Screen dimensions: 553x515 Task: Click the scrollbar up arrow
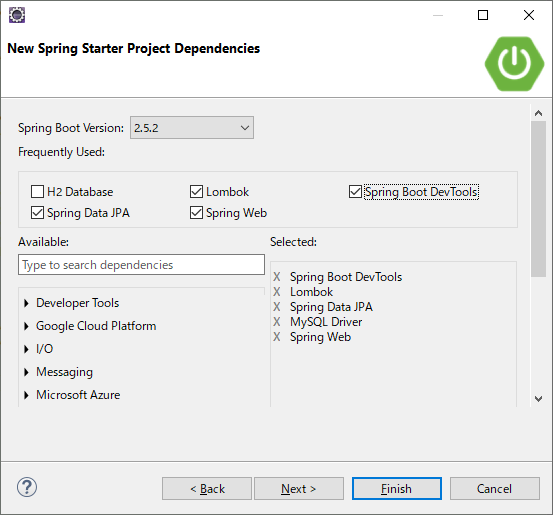tap(538, 113)
